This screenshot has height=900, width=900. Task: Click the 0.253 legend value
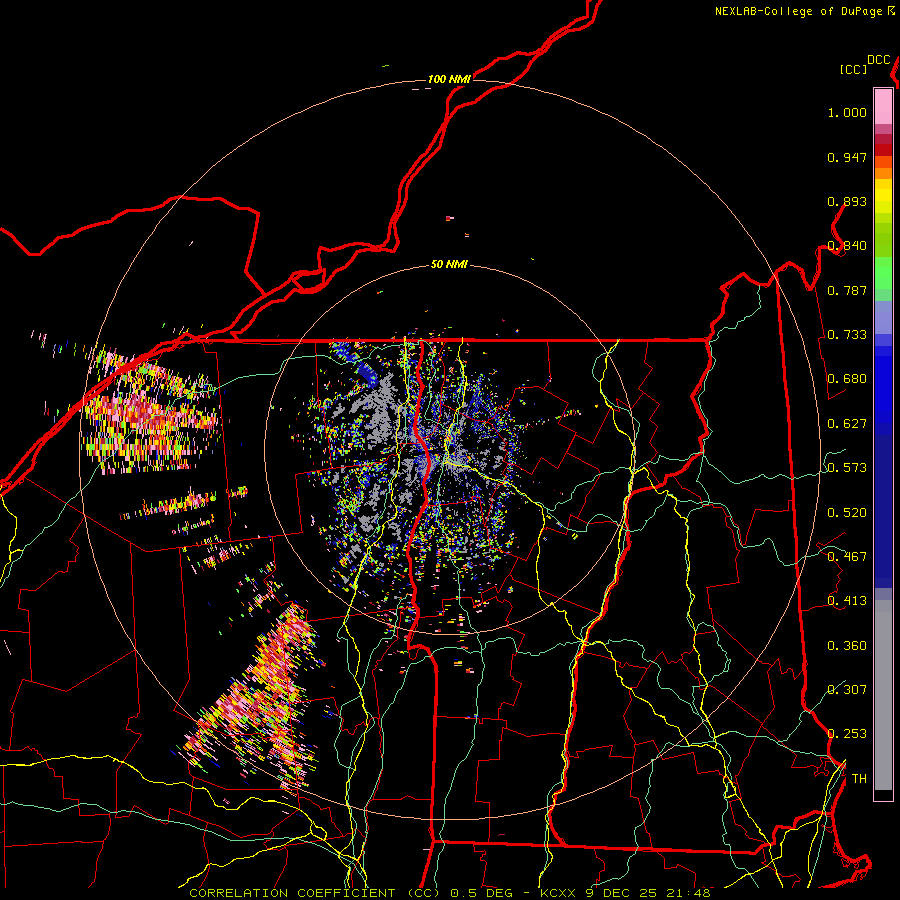tap(847, 734)
